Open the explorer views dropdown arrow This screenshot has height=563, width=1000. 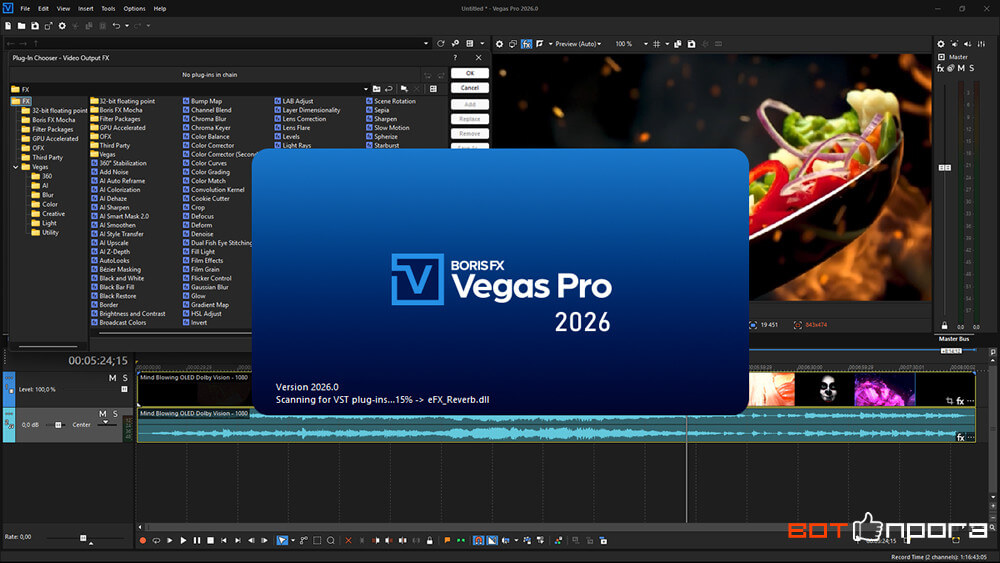pos(482,44)
